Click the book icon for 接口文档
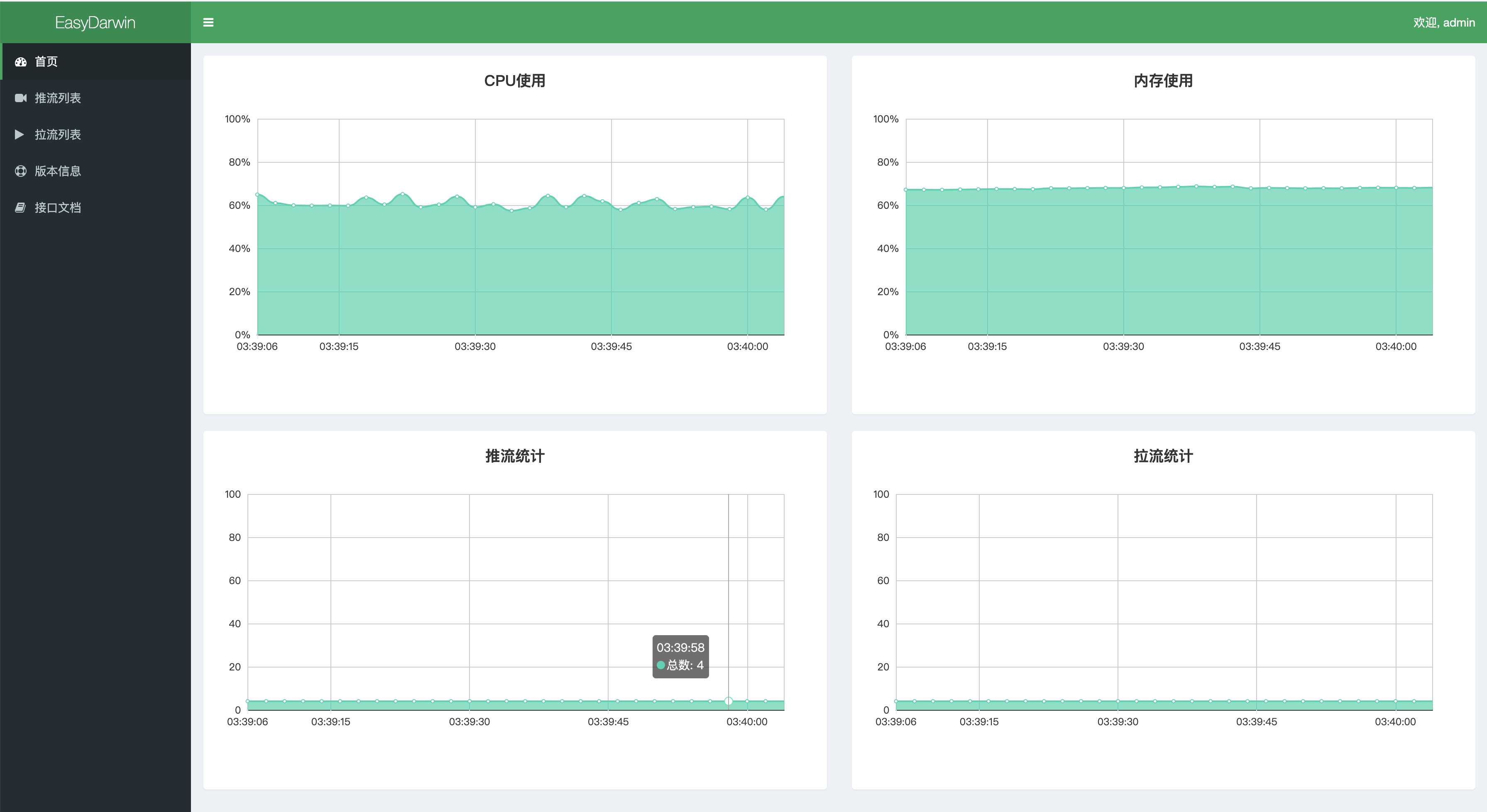1487x812 pixels. (x=20, y=207)
